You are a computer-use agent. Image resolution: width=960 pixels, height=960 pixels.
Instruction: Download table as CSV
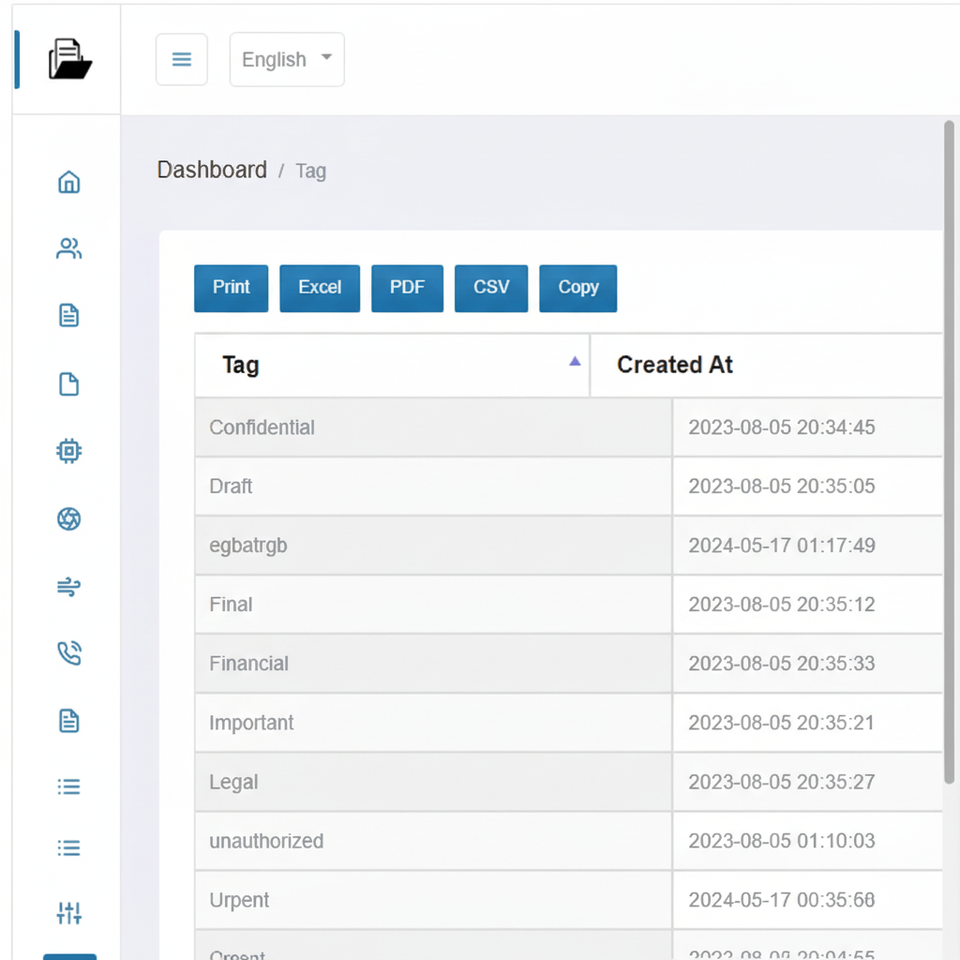click(x=491, y=288)
